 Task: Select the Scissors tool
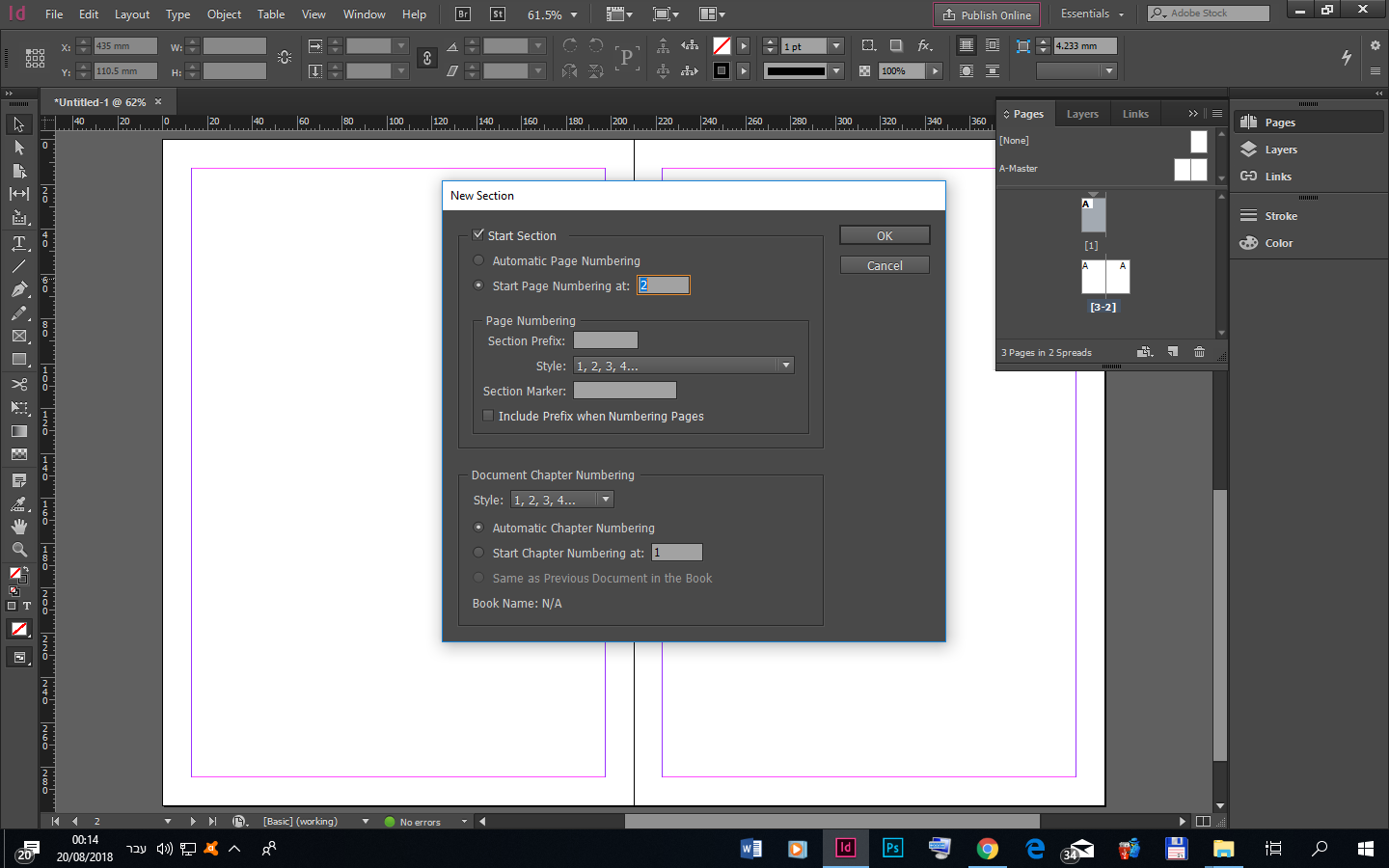18,384
